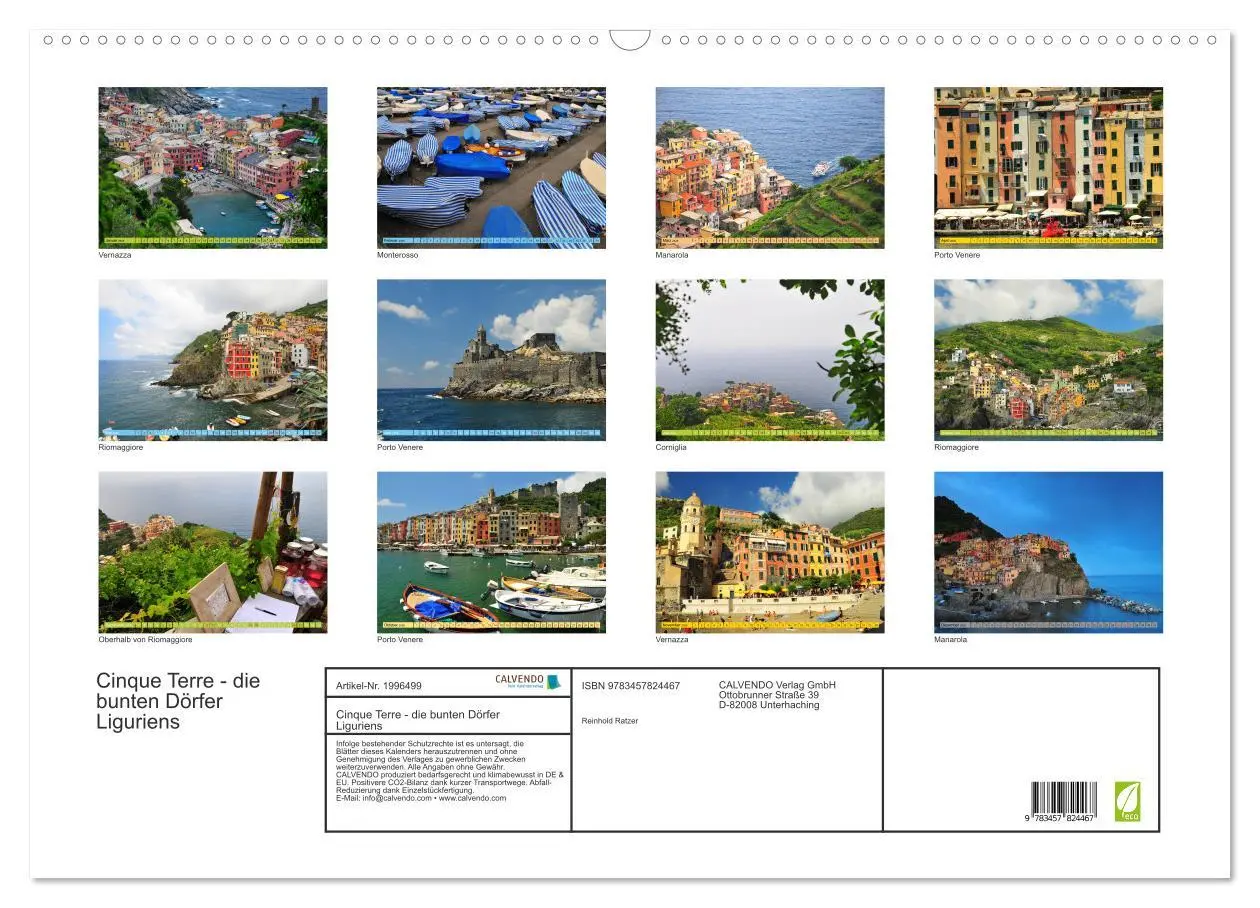
Task: Click the "Manarola" caption under the deep blue sky photo
Action: 951,640
